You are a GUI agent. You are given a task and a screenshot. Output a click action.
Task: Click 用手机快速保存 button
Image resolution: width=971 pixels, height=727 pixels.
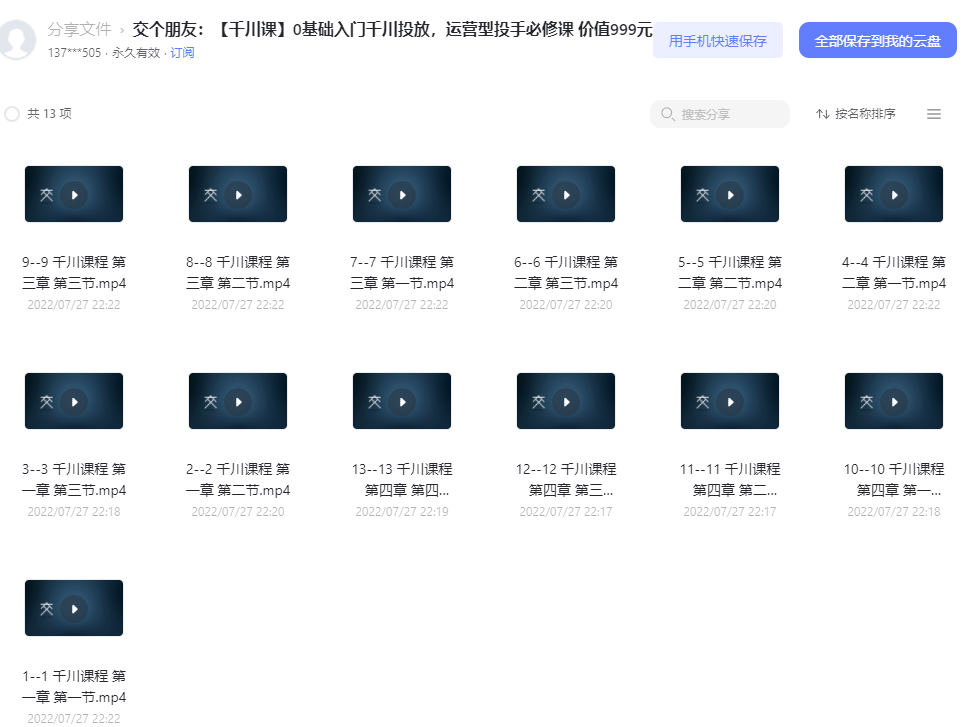[x=718, y=40]
